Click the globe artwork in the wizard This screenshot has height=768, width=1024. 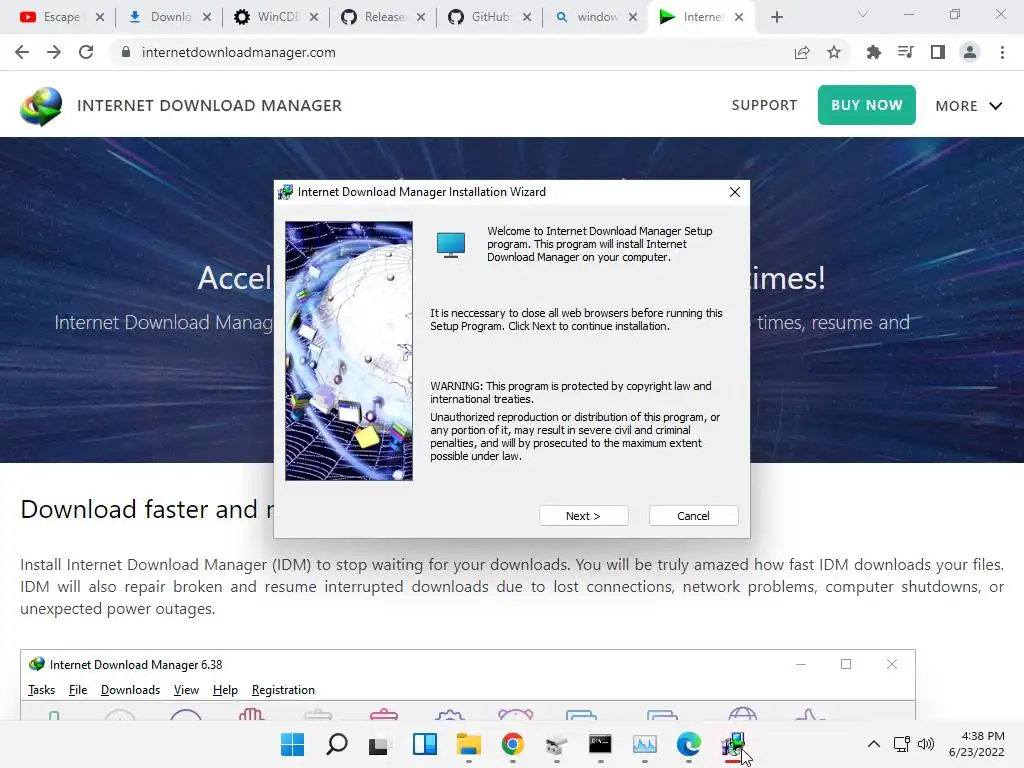[349, 351]
